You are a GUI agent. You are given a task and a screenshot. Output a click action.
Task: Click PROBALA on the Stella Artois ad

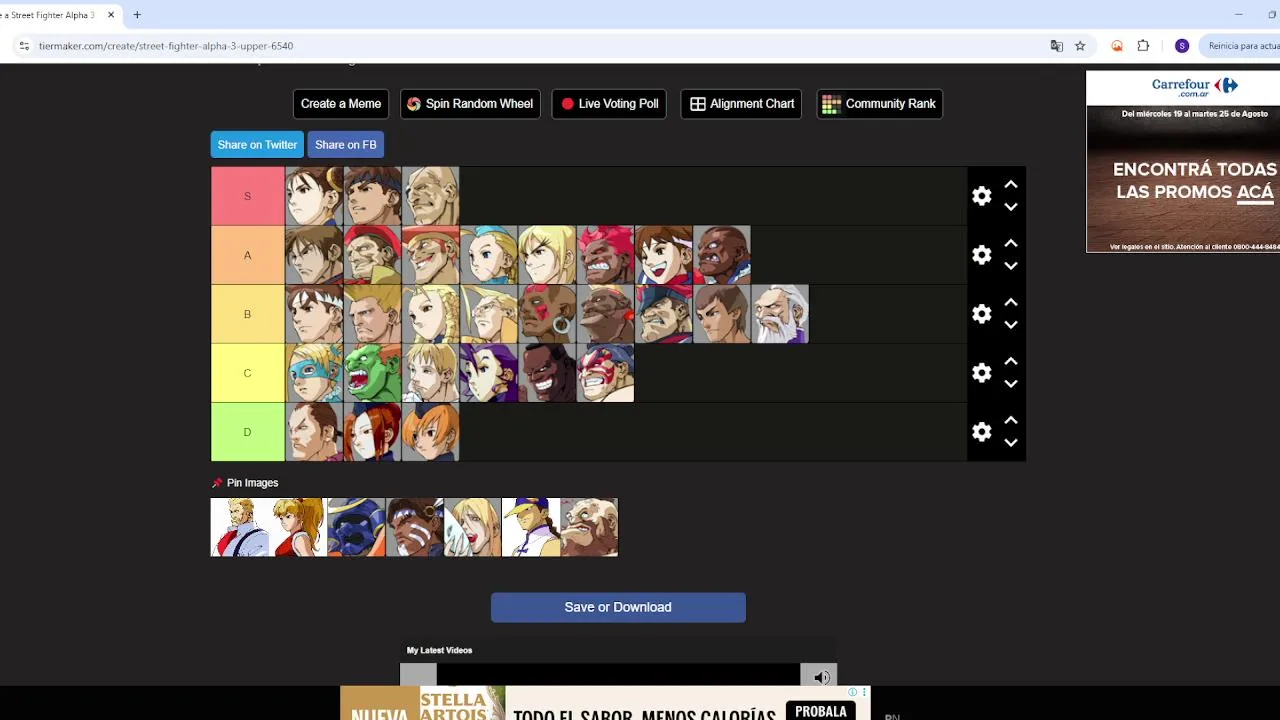point(821,712)
